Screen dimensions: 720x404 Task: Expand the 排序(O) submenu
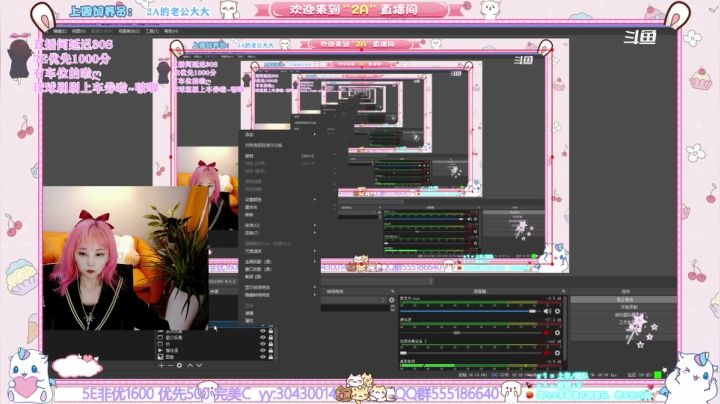pyautogui.click(x=280, y=225)
